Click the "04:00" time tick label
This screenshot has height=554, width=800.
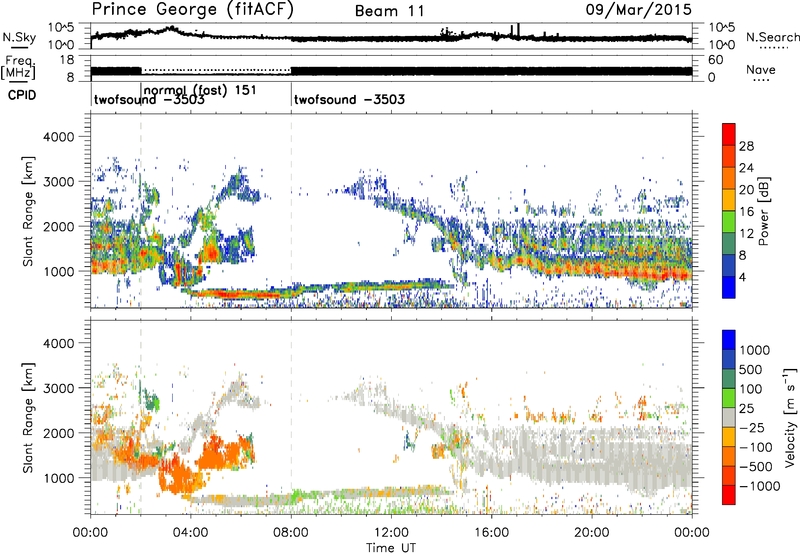(x=190, y=533)
